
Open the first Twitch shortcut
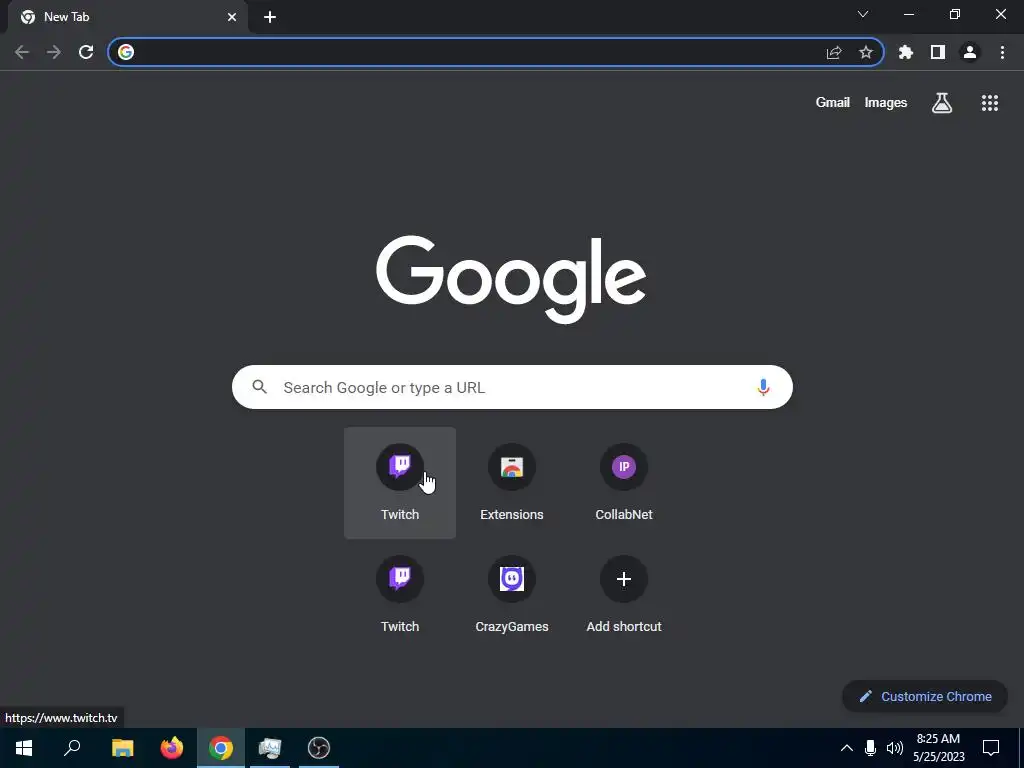point(400,483)
